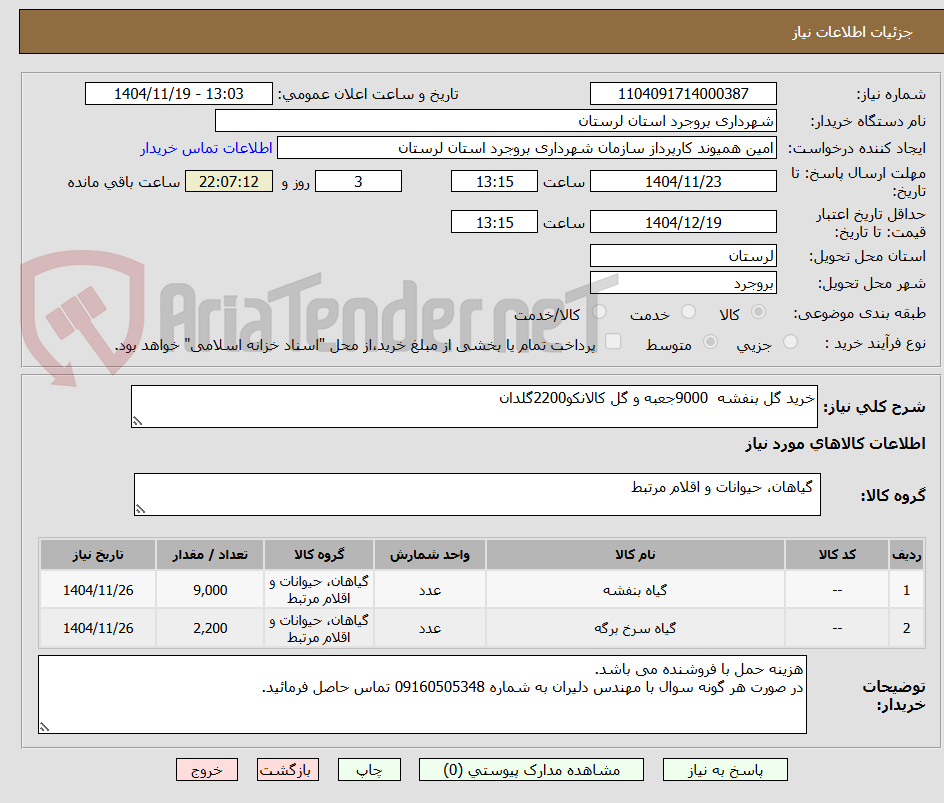Screen dimensions: 944x803
Task: Click the واحد شمارش column header
Action: point(430,554)
